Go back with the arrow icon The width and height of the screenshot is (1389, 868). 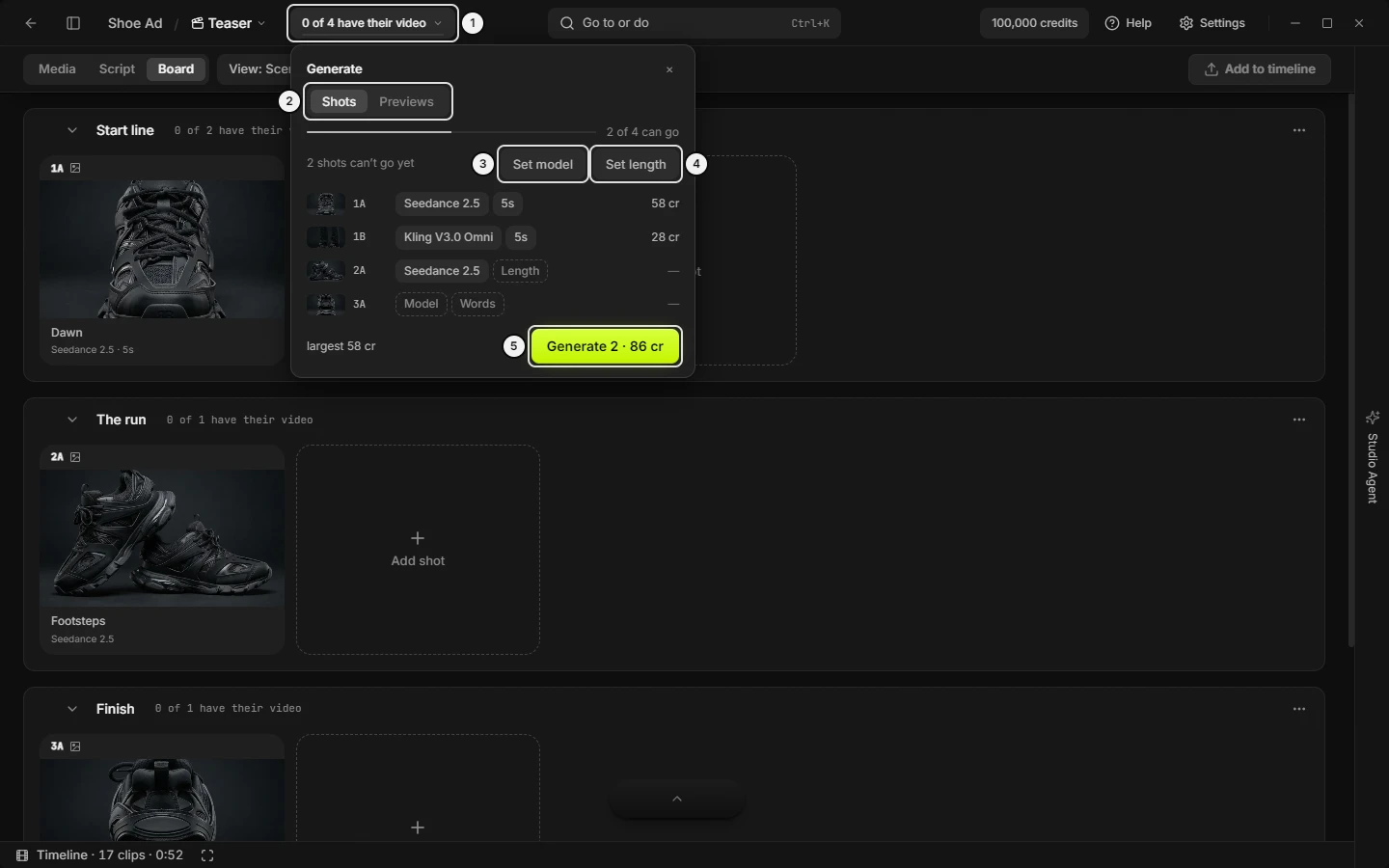point(31,23)
